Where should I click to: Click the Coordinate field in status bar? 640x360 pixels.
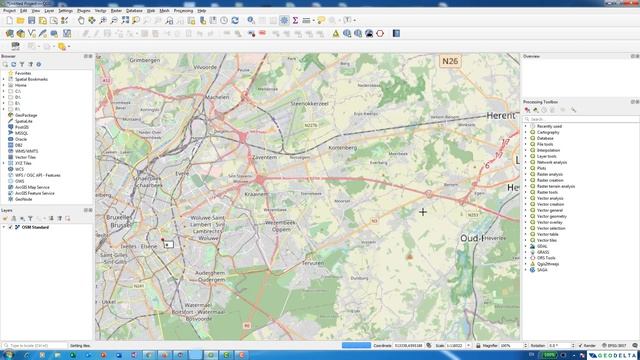point(409,346)
